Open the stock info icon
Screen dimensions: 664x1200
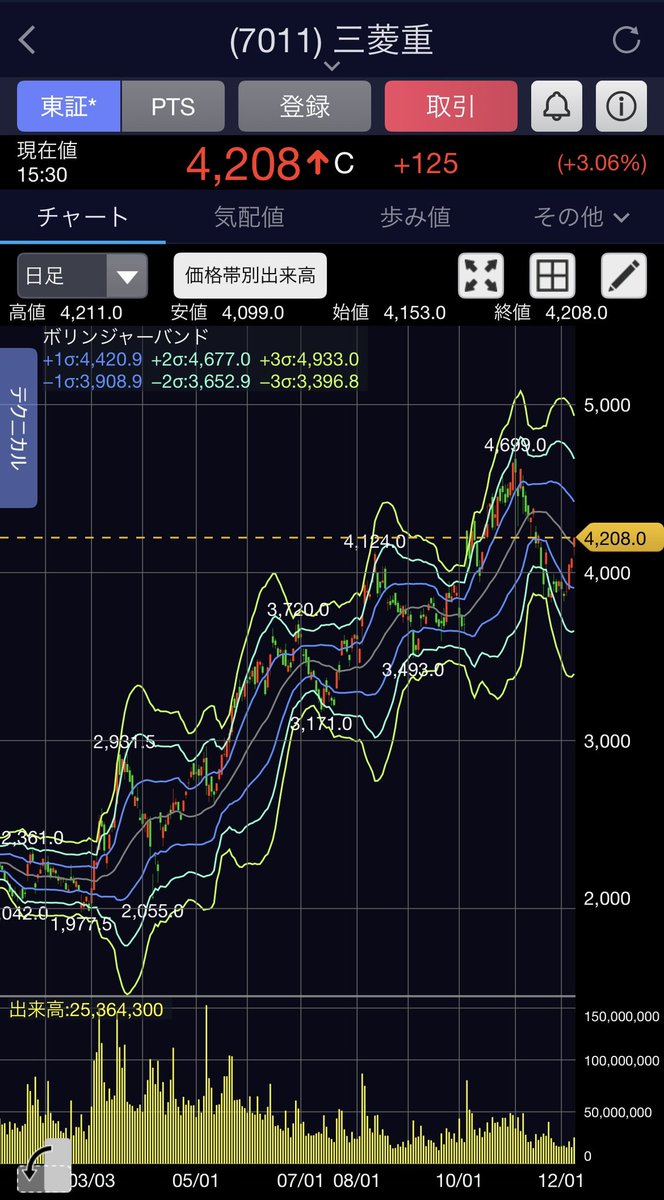[x=621, y=106]
